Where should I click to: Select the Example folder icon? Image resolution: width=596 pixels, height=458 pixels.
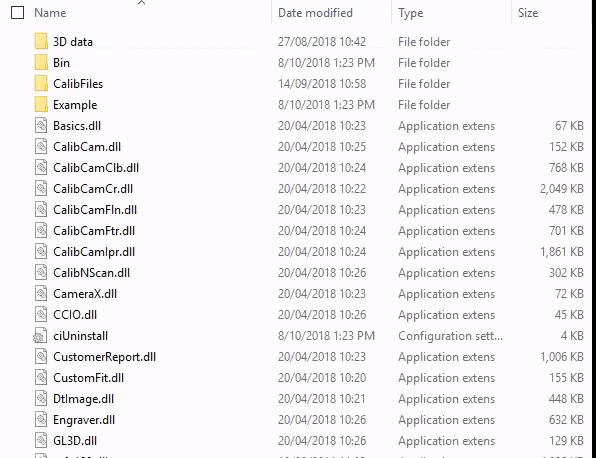point(41,104)
